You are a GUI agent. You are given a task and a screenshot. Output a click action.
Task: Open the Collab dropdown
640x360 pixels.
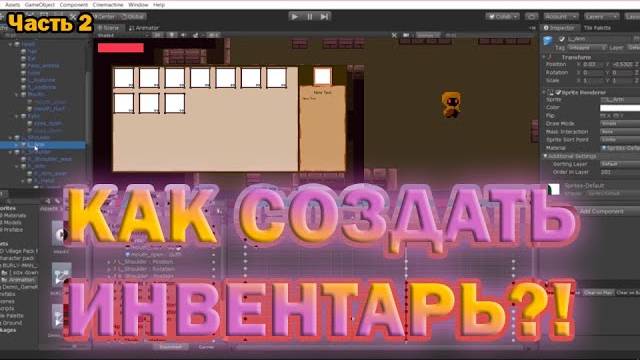(x=502, y=17)
